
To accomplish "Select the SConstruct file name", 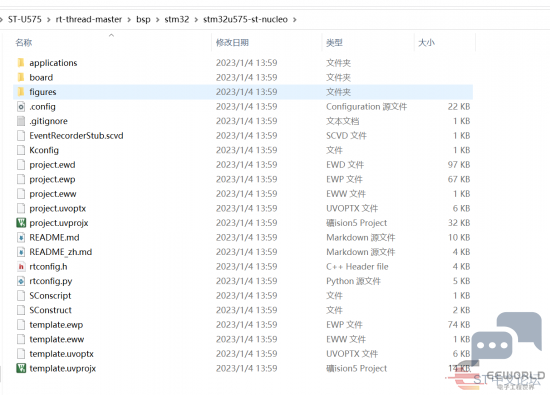I will (51, 310).
